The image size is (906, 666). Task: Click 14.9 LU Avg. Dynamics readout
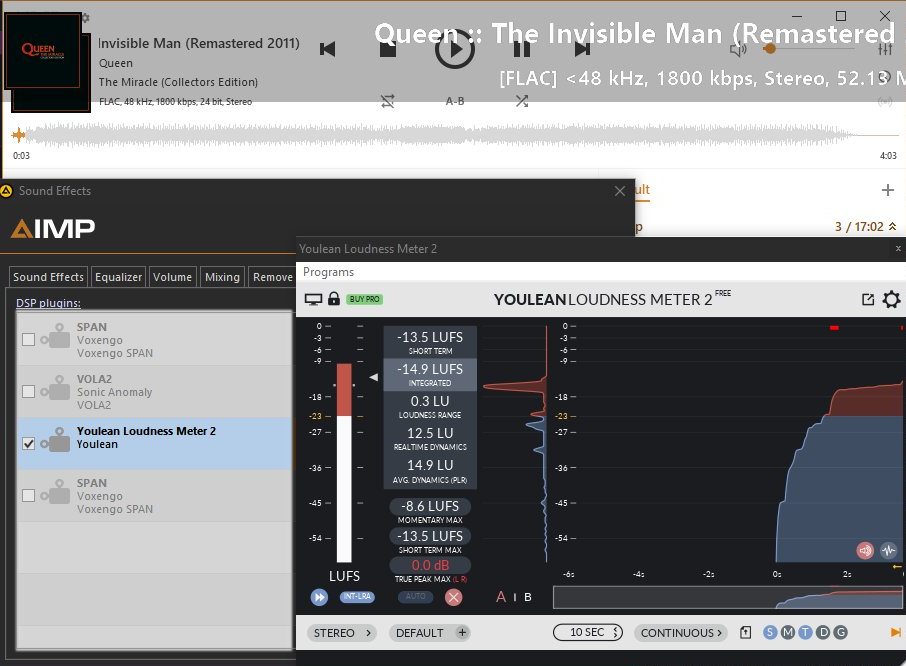click(x=430, y=471)
